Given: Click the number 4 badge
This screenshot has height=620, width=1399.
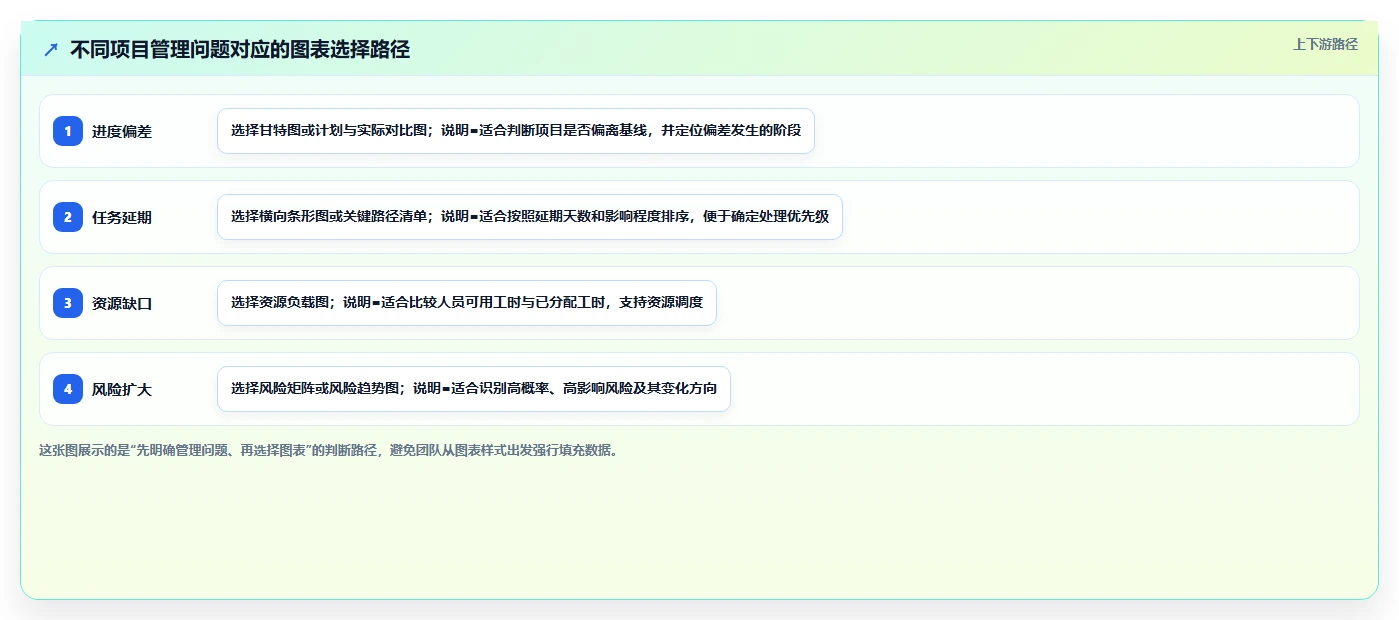Looking at the screenshot, I should (68, 389).
